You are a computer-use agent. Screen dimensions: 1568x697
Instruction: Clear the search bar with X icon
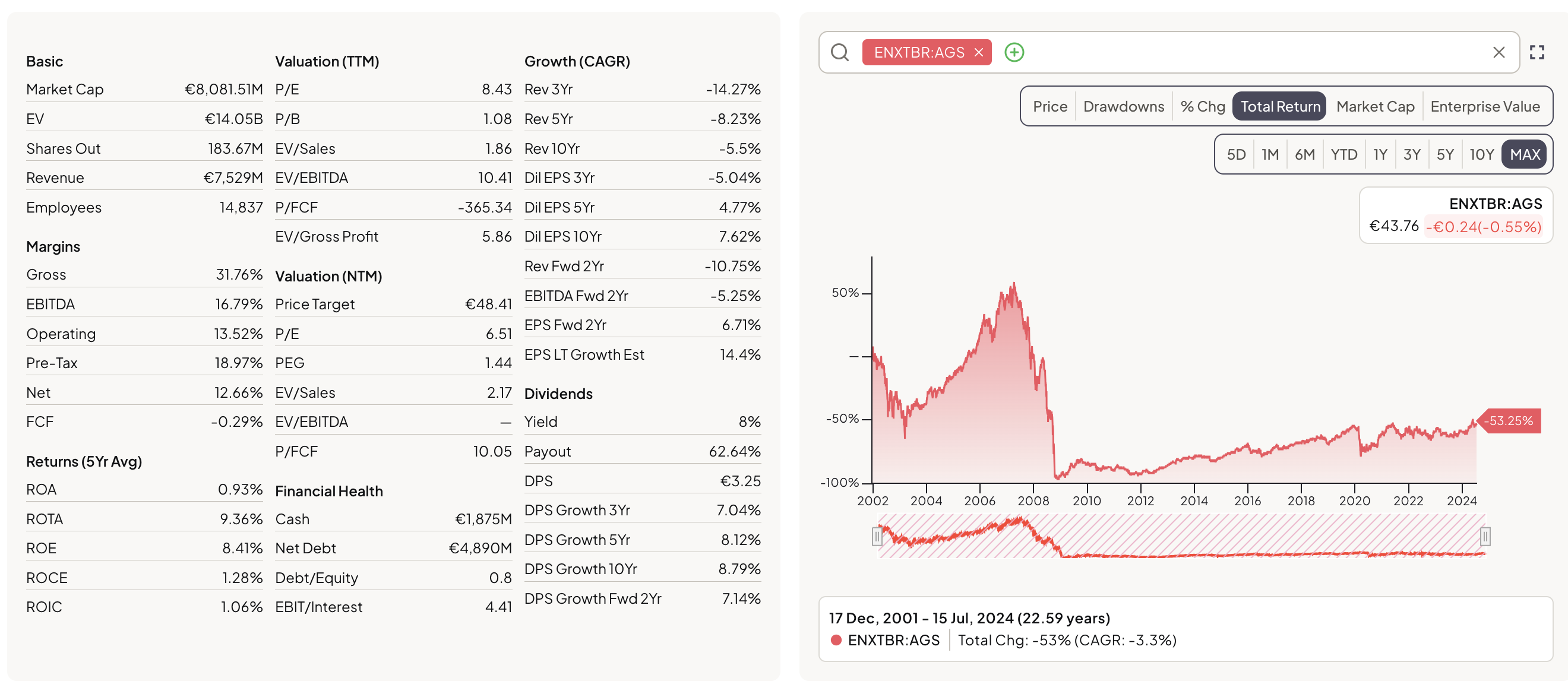coord(1499,52)
